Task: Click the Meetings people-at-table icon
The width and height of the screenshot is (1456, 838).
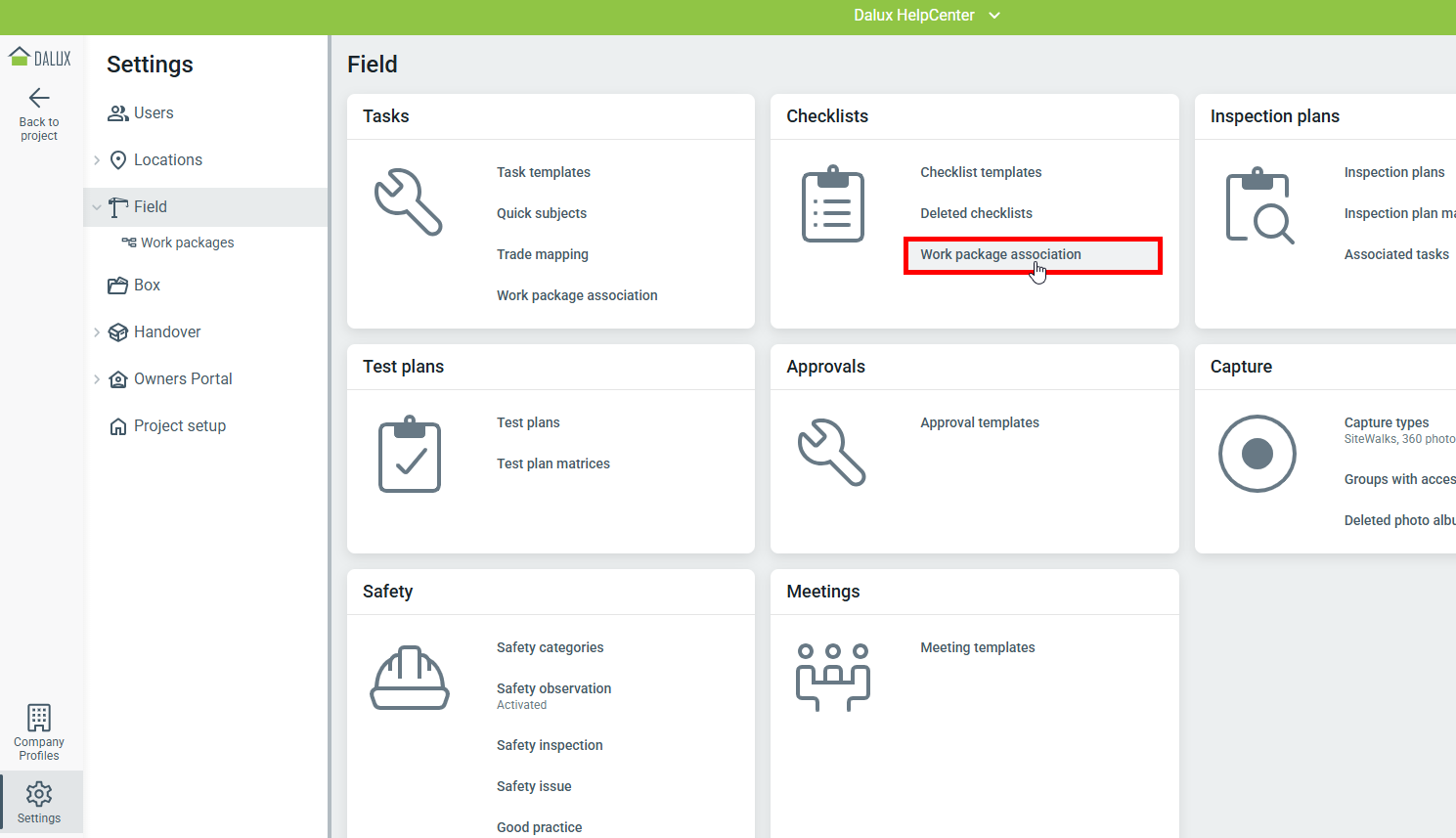Action: coord(833,677)
